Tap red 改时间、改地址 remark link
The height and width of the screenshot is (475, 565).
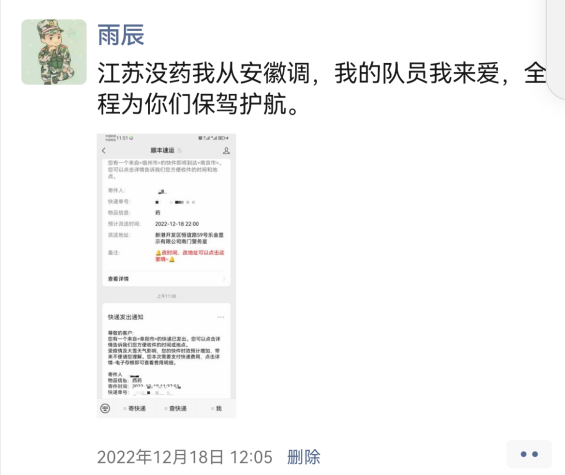[190, 256]
